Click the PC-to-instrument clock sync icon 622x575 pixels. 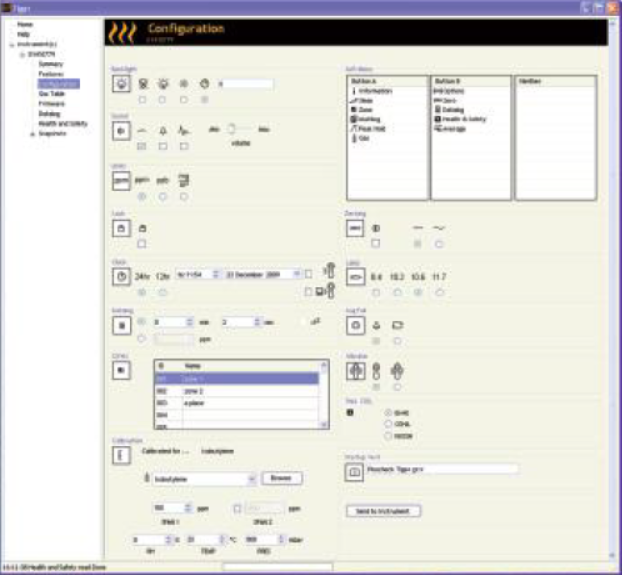click(x=326, y=292)
